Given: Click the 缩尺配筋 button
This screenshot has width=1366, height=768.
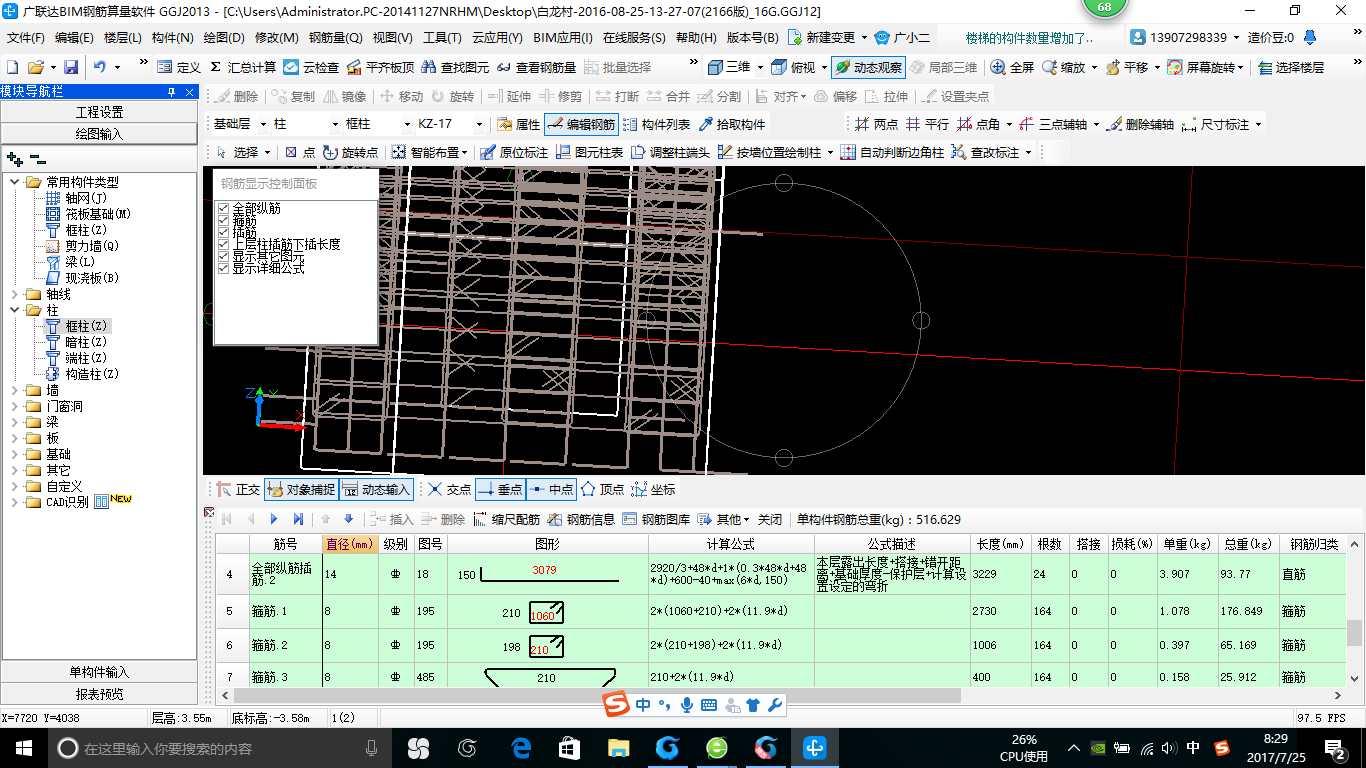Looking at the screenshot, I should pyautogui.click(x=506, y=519).
